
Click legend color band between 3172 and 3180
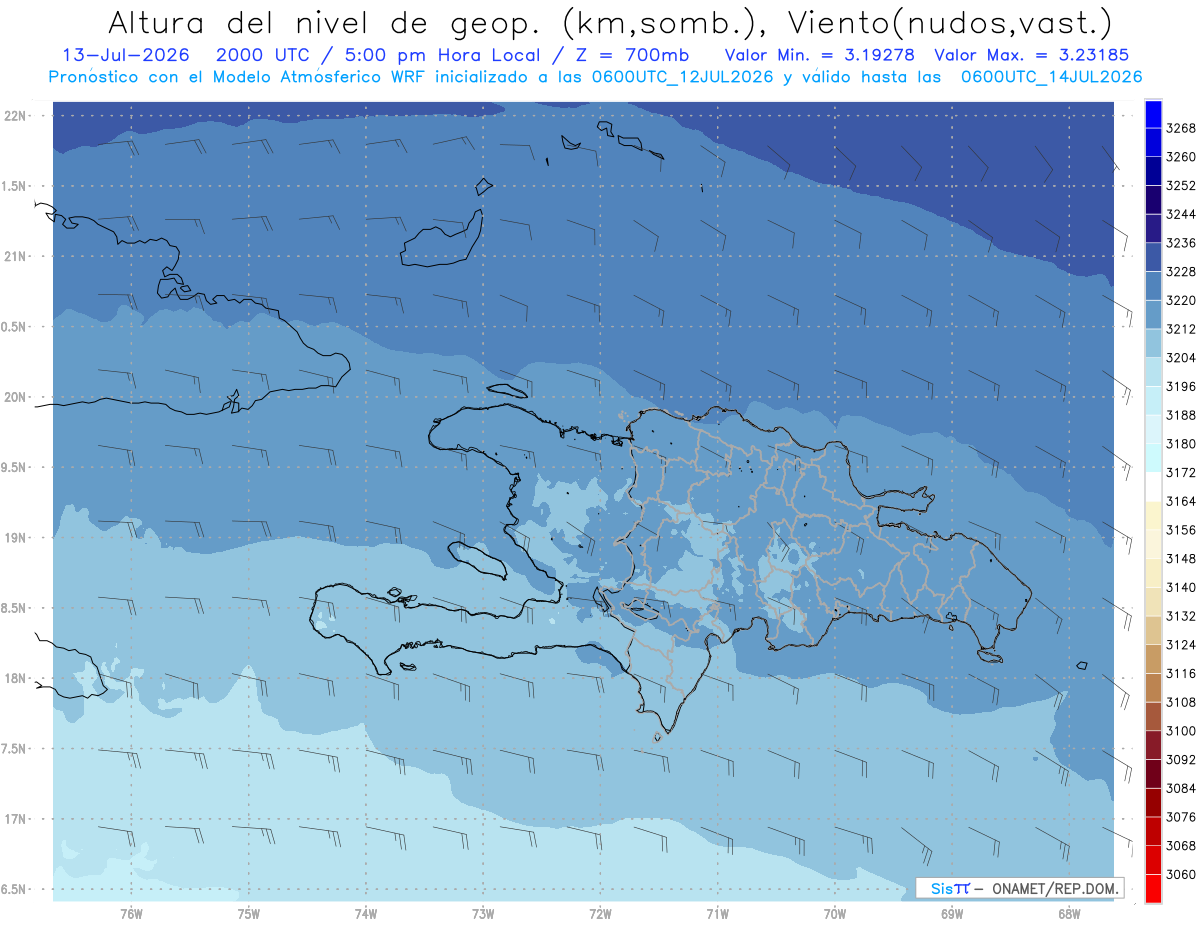[x=1152, y=458]
